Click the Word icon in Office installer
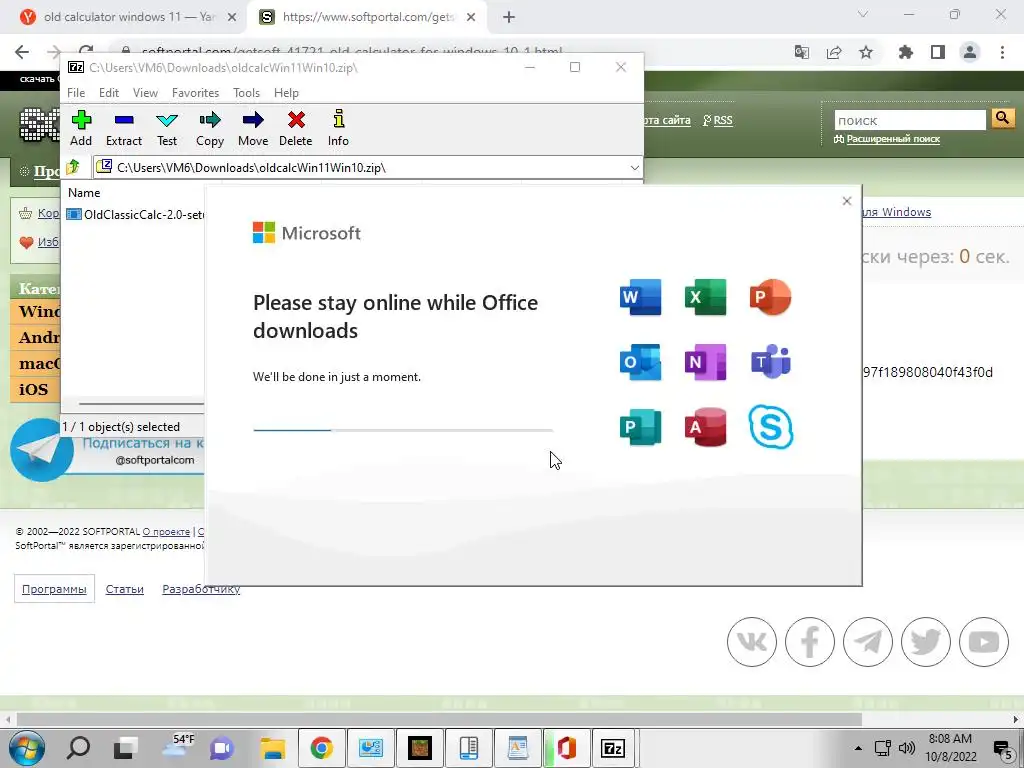1024x768 pixels. coord(640,296)
